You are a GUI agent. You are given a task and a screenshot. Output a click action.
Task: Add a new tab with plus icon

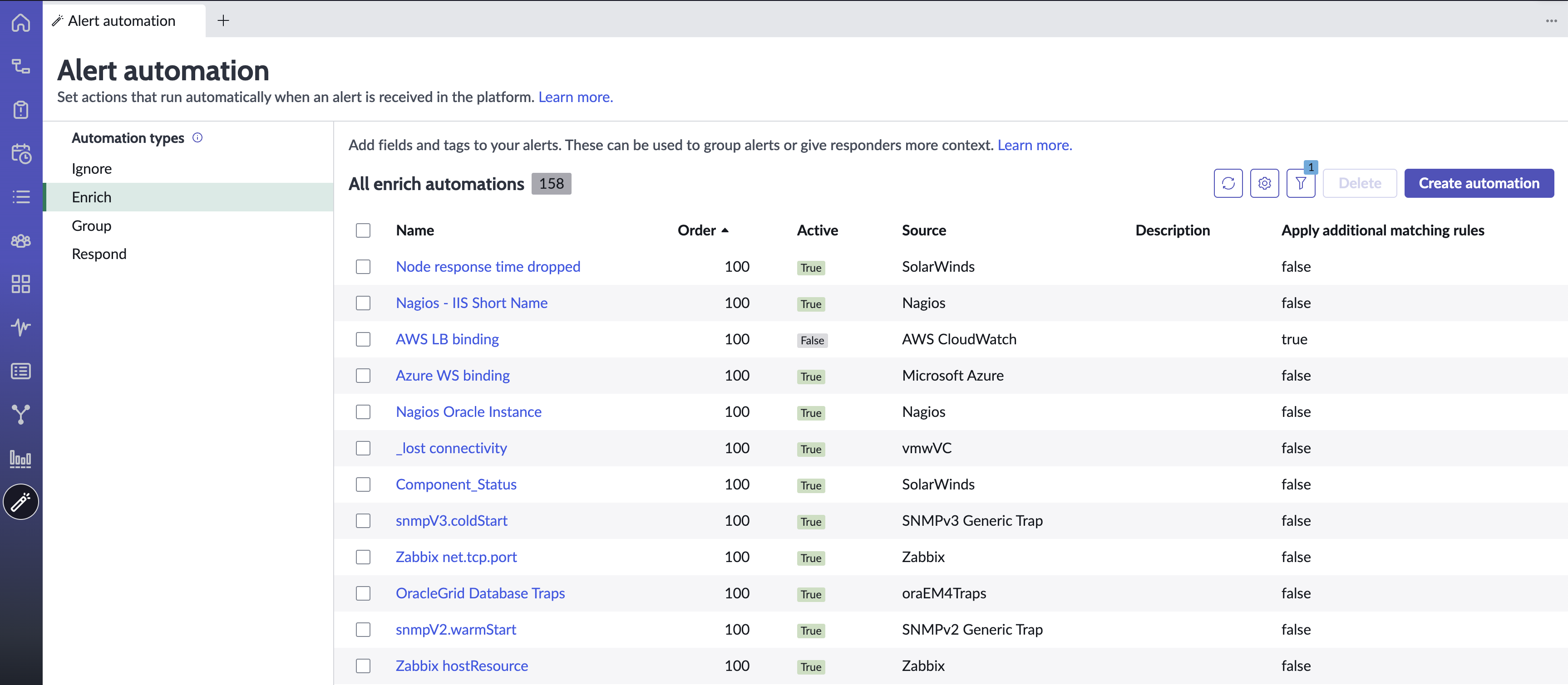[x=223, y=21]
